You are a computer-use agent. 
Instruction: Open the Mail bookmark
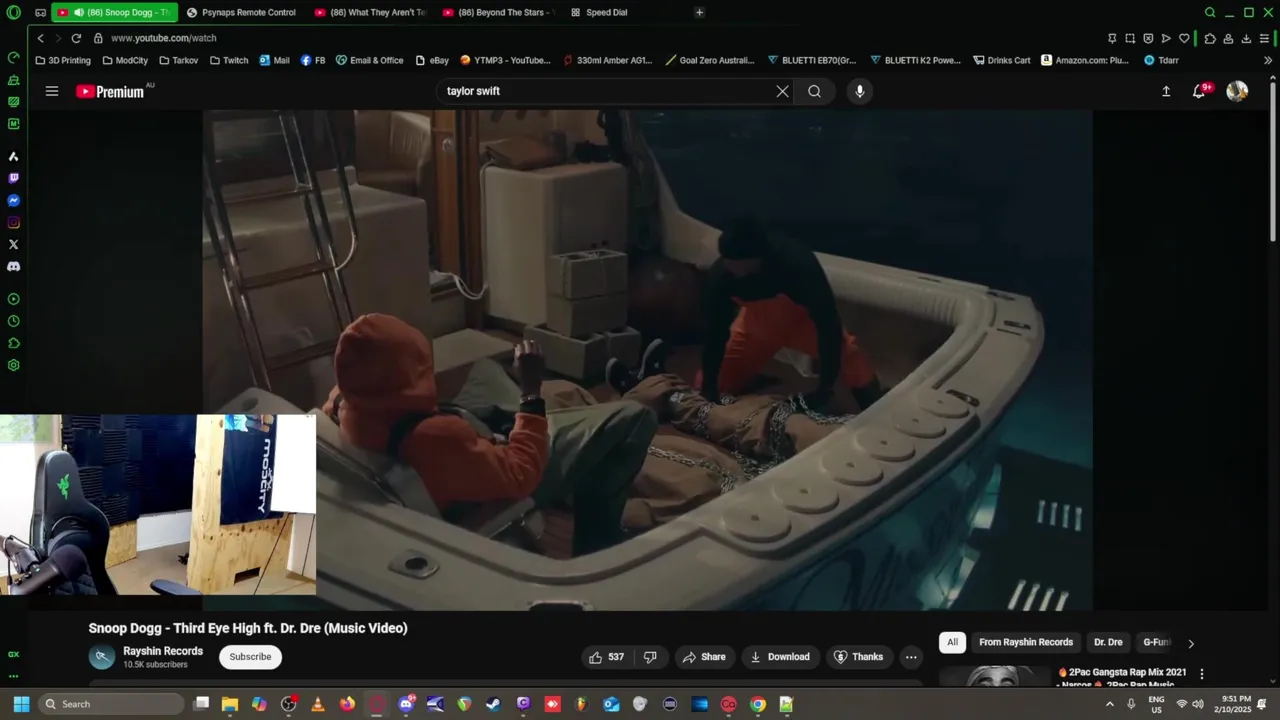pyautogui.click(x=274, y=60)
